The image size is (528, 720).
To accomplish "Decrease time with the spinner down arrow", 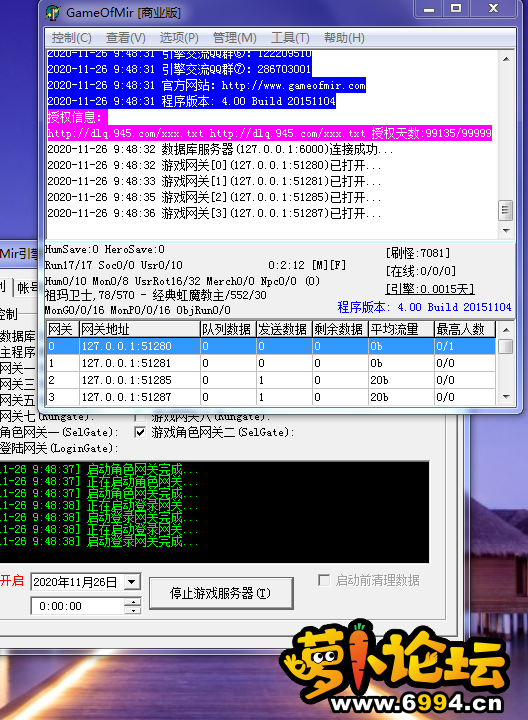I will point(133,610).
